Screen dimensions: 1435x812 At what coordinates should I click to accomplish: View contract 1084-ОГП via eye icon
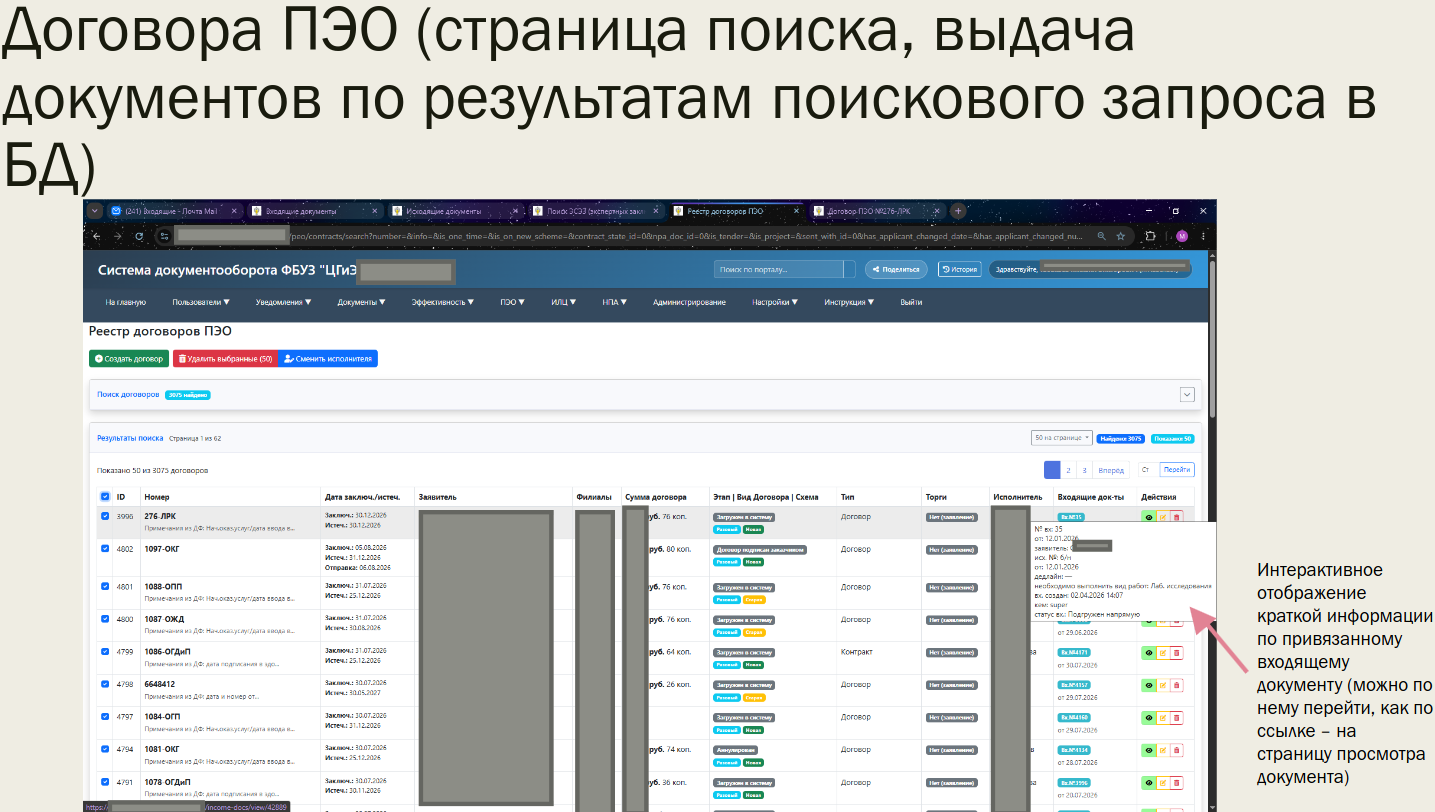tap(1148, 717)
